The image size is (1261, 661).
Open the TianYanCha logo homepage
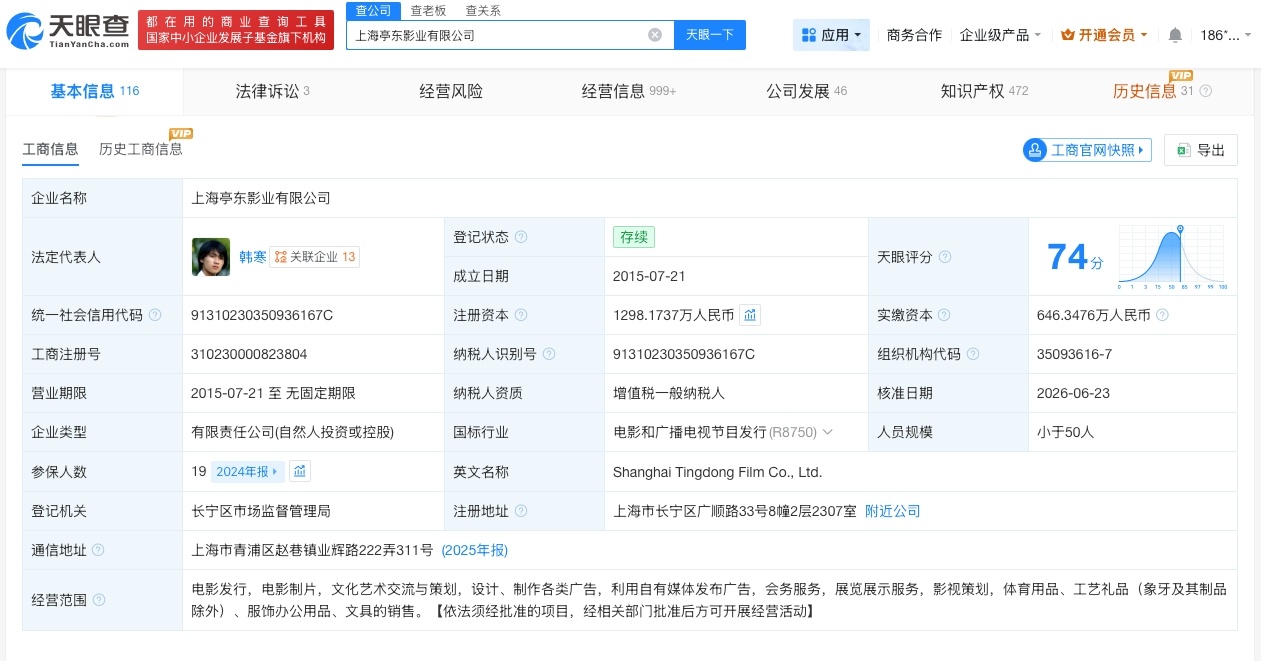[x=67, y=31]
